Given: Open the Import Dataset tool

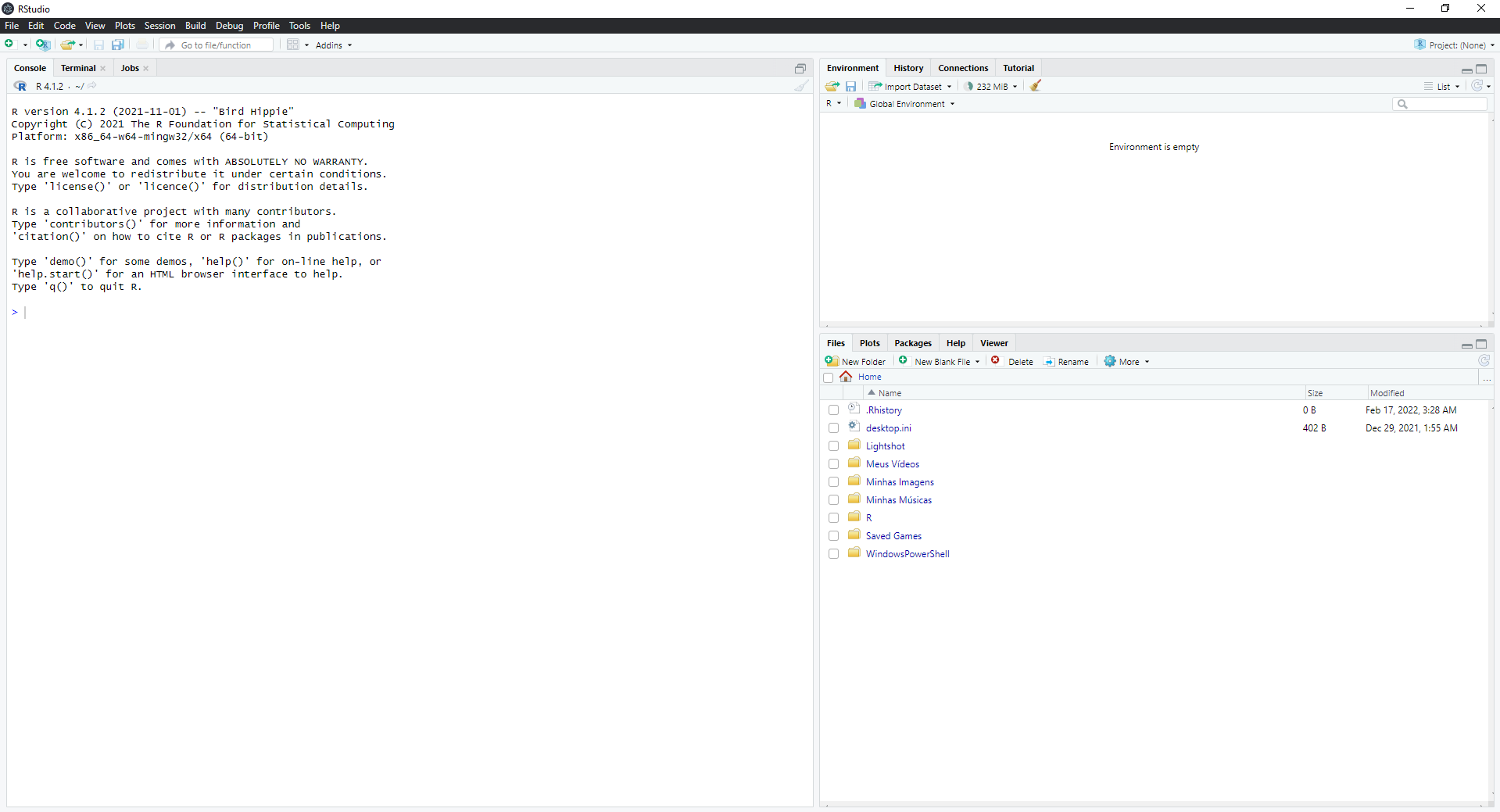Looking at the screenshot, I should (910, 86).
